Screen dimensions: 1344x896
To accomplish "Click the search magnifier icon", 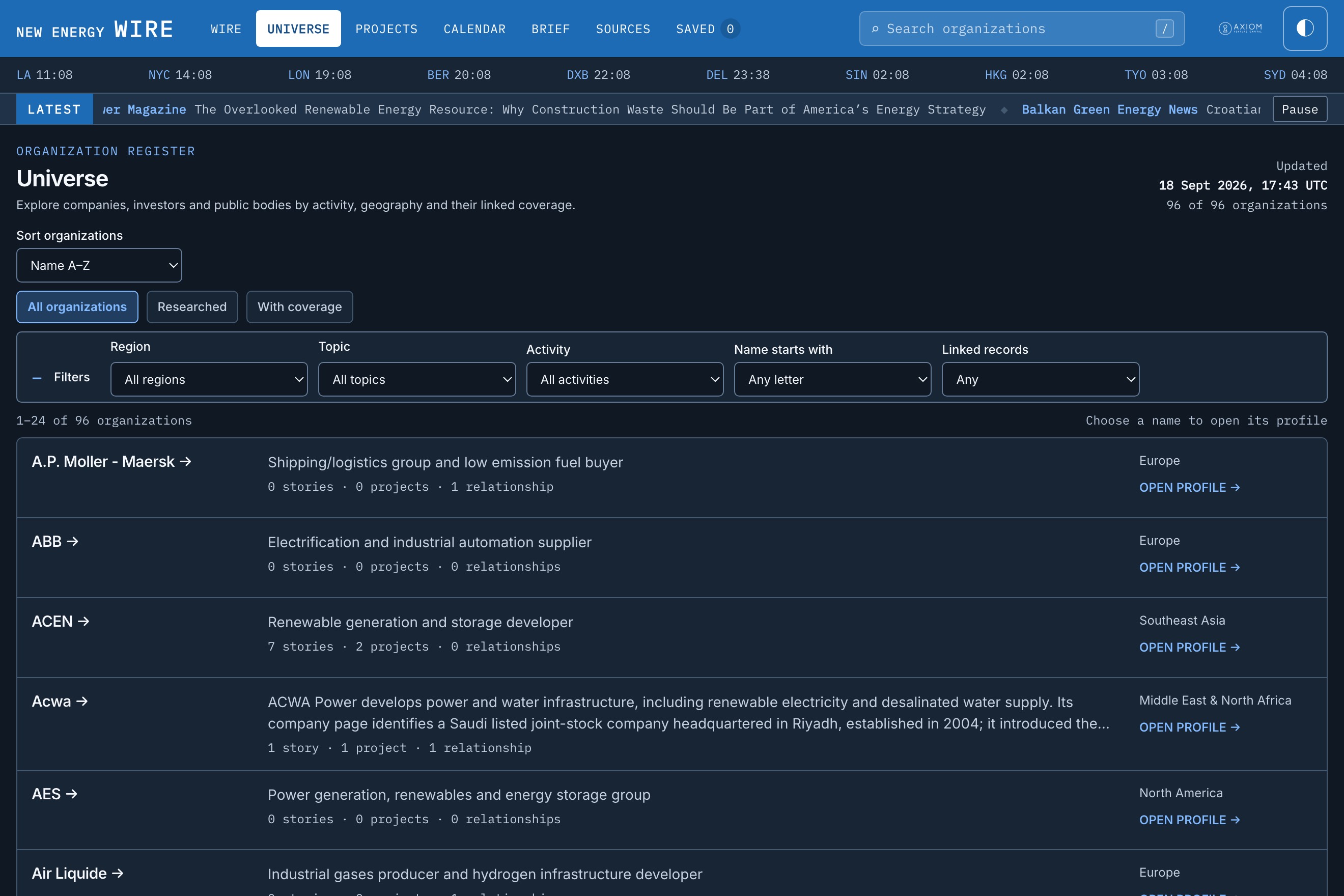I will click(875, 29).
